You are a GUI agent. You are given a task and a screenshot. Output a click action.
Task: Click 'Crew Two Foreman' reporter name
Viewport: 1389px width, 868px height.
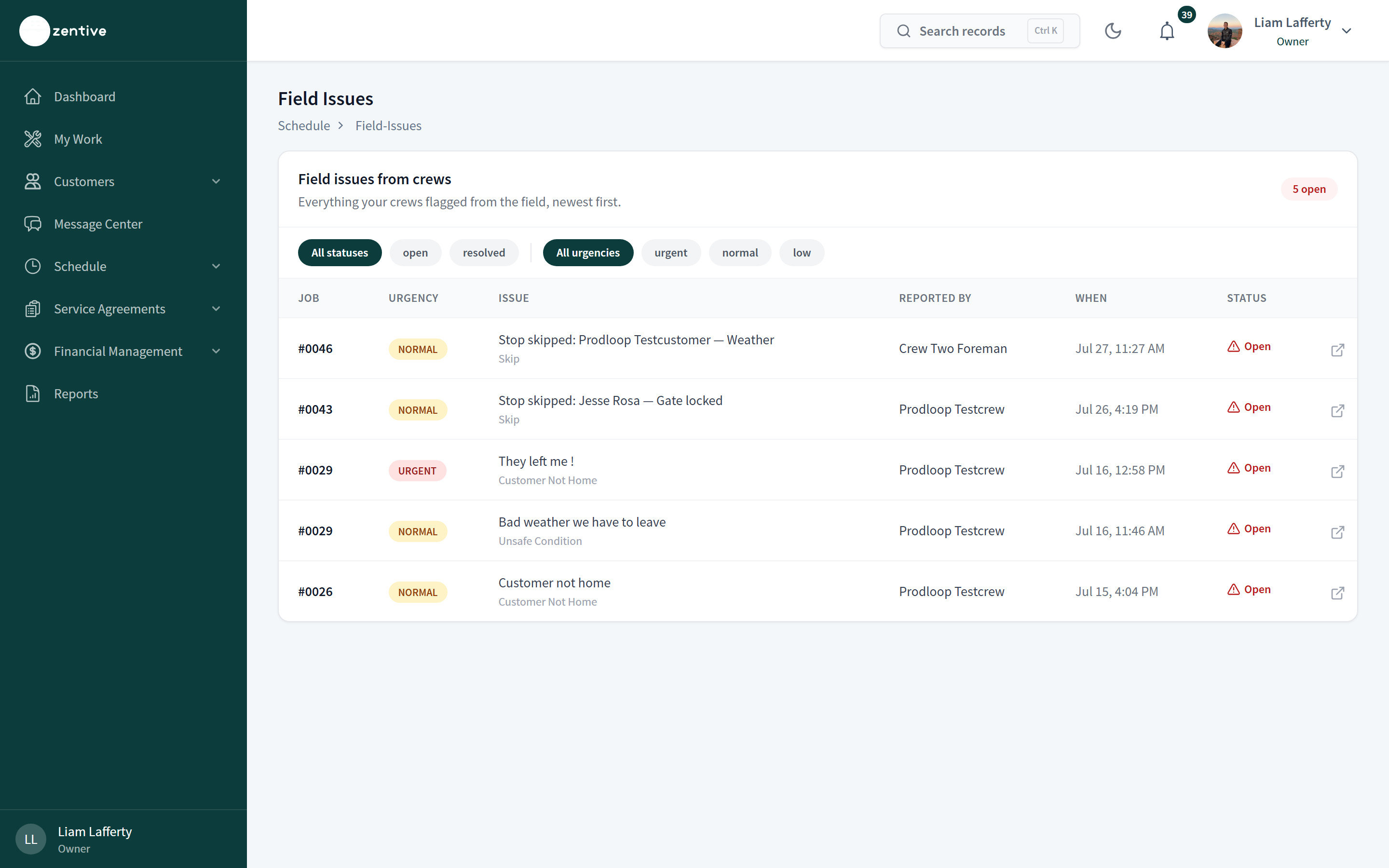coord(953,349)
